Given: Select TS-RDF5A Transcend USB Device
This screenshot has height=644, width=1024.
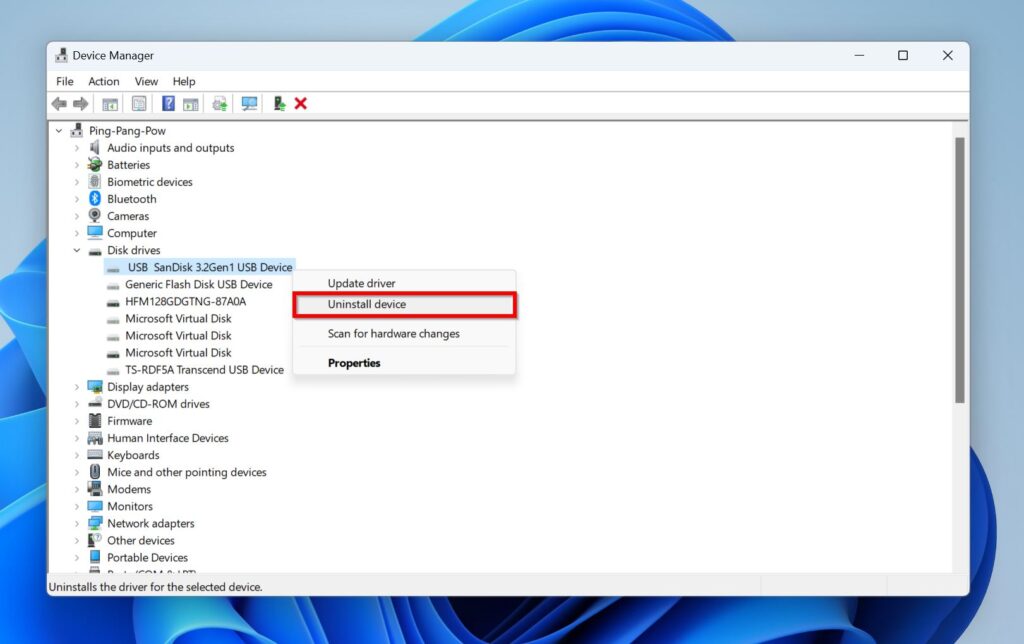Looking at the screenshot, I should tap(204, 370).
